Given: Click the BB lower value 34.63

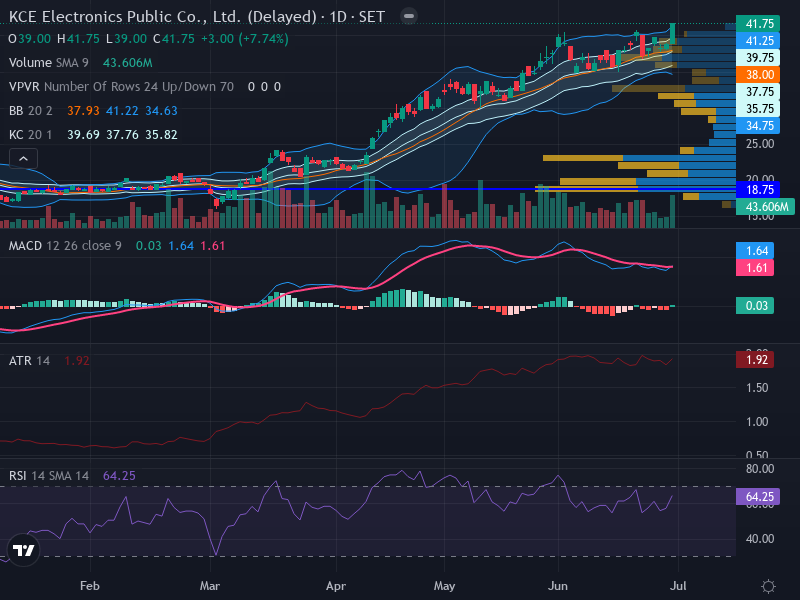Looking at the screenshot, I should pos(161,111).
